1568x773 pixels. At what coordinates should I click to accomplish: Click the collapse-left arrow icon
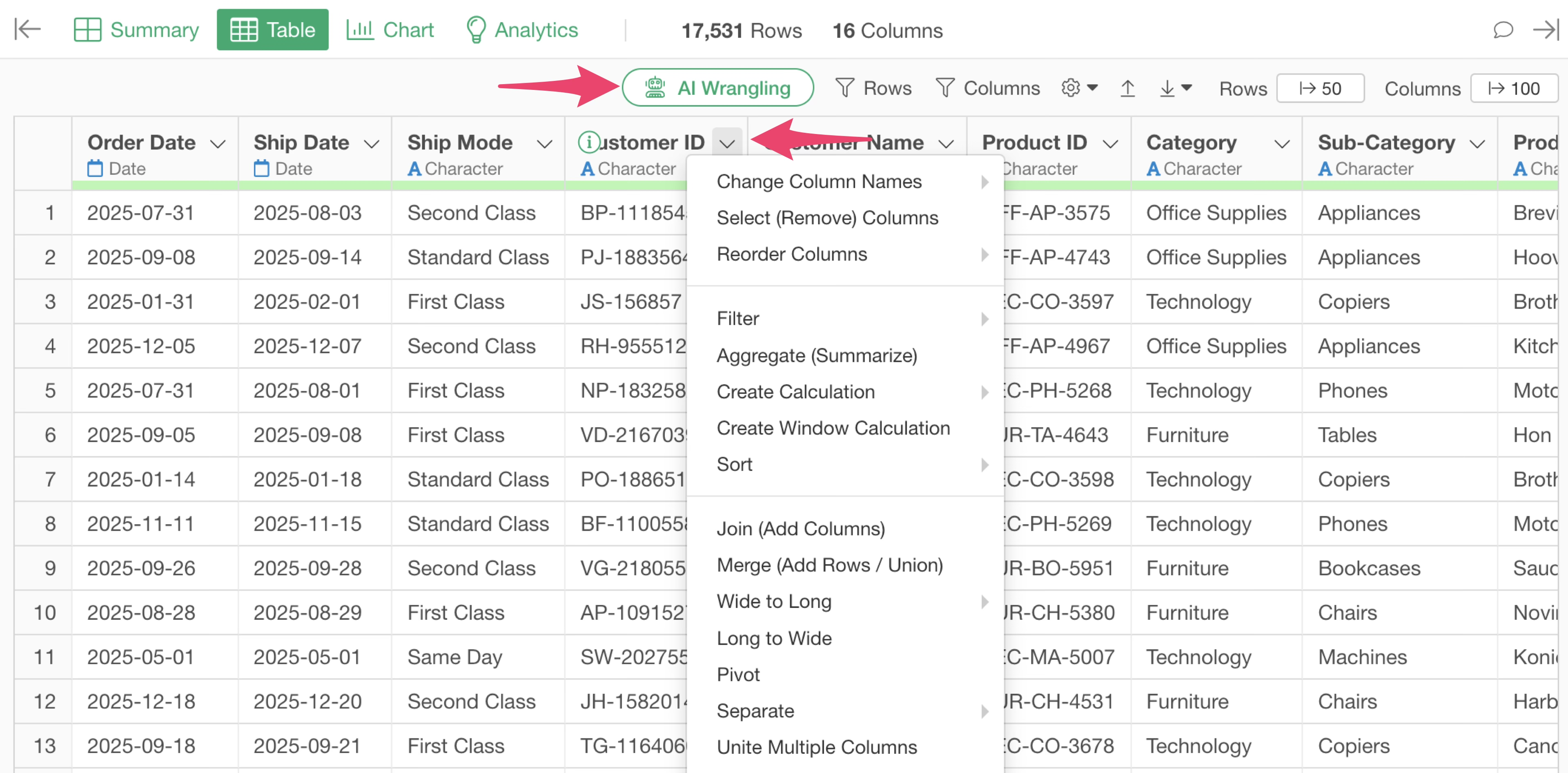click(27, 29)
